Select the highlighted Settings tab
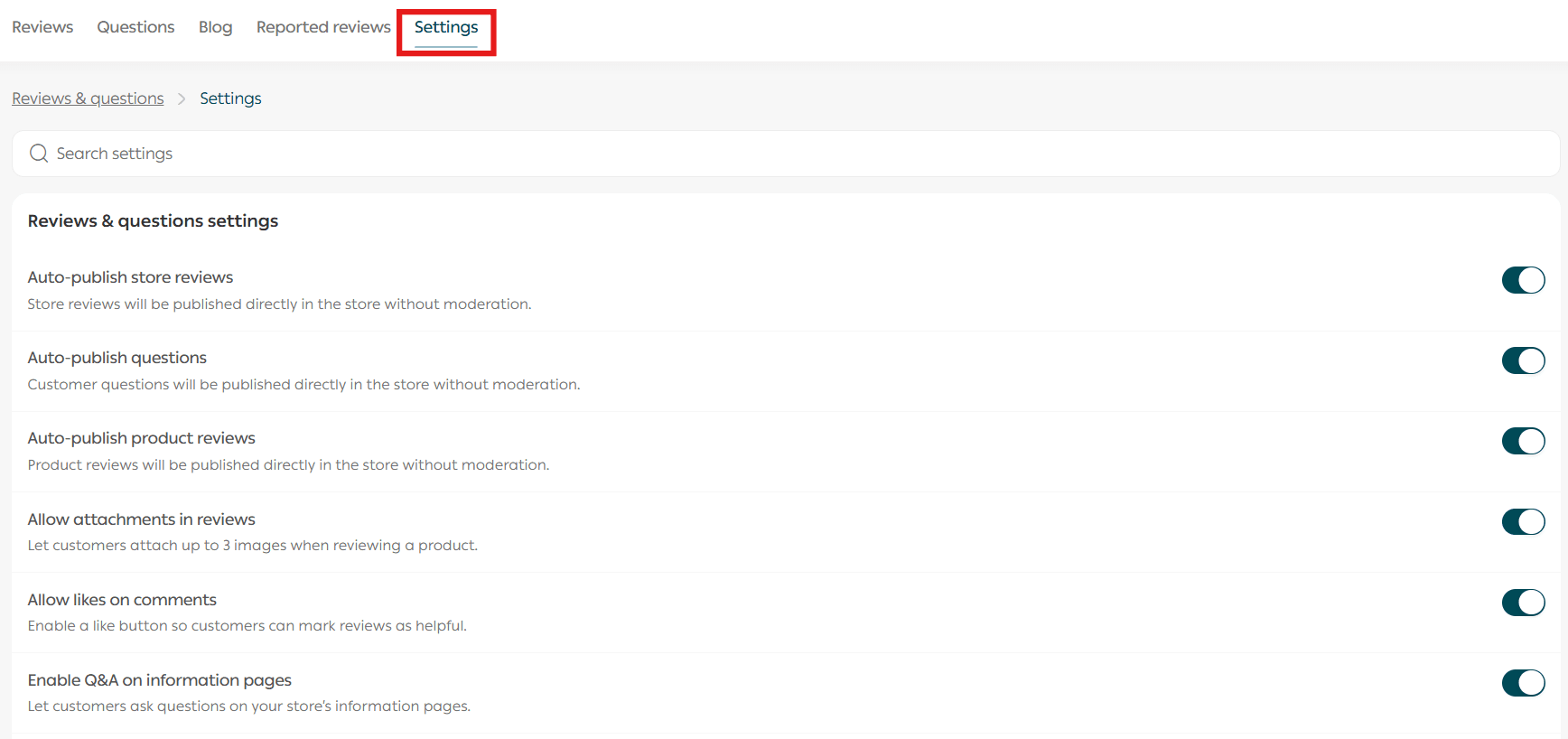 446,28
